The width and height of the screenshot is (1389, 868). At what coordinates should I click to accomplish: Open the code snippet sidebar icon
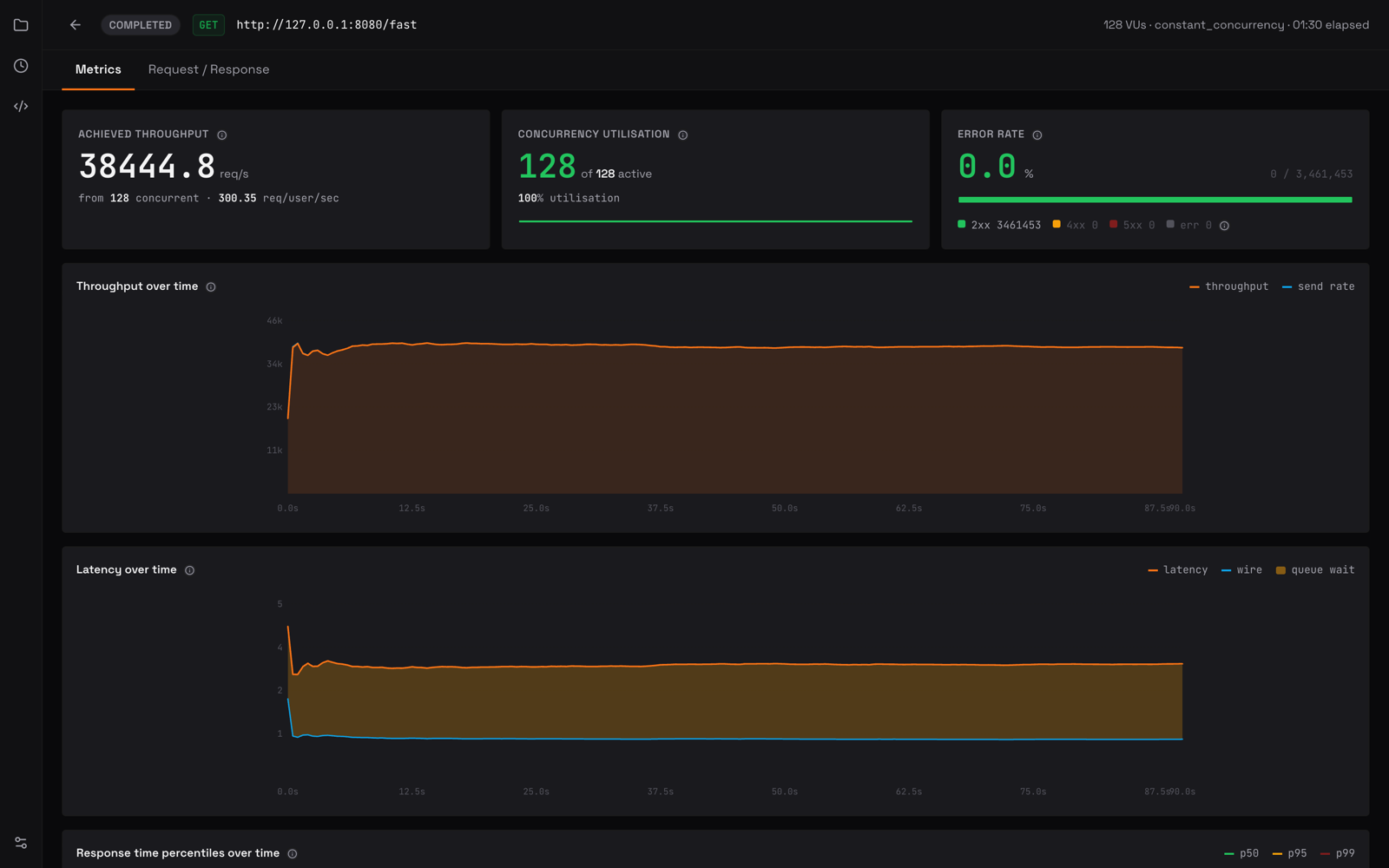click(21, 106)
